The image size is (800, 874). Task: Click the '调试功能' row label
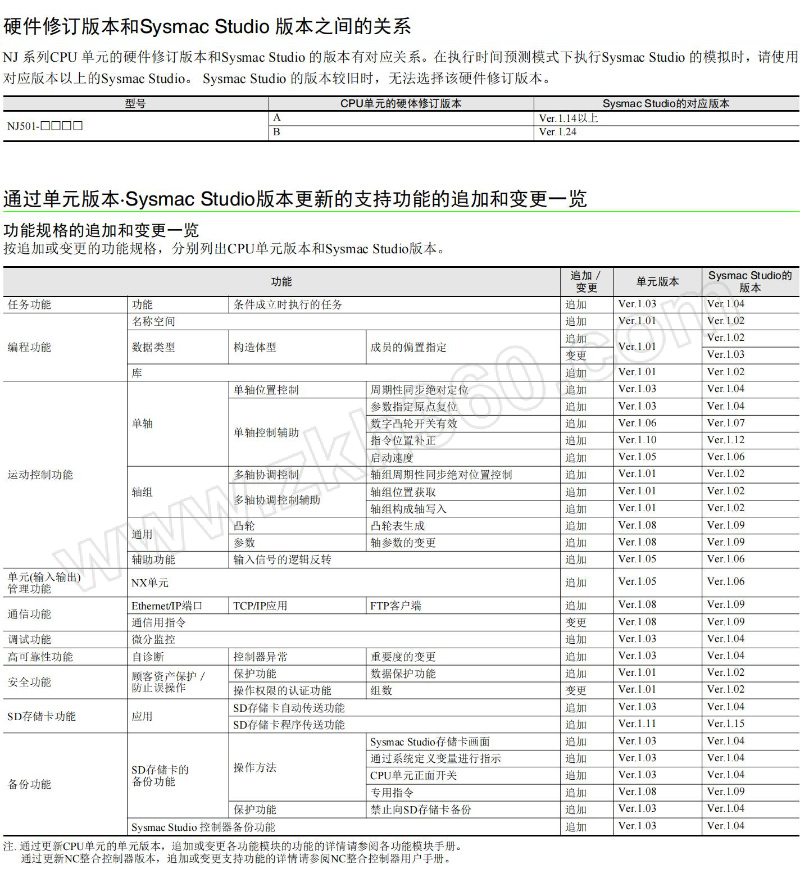[30, 639]
